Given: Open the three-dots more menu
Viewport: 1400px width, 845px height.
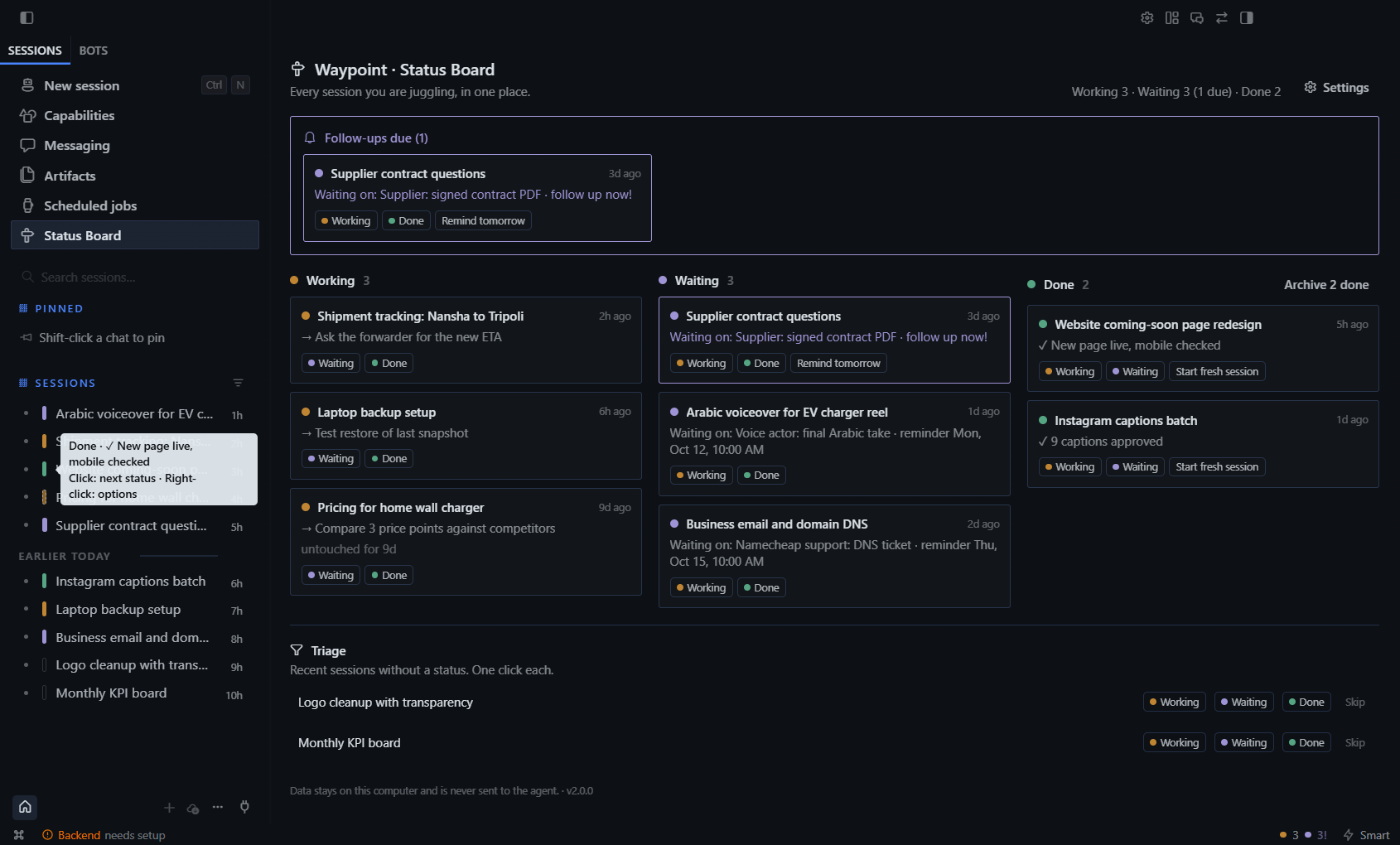Looking at the screenshot, I should (x=218, y=807).
